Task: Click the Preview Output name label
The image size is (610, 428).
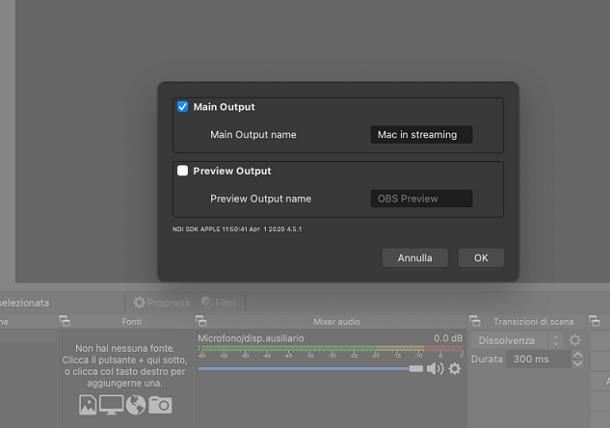Action: click(x=261, y=199)
